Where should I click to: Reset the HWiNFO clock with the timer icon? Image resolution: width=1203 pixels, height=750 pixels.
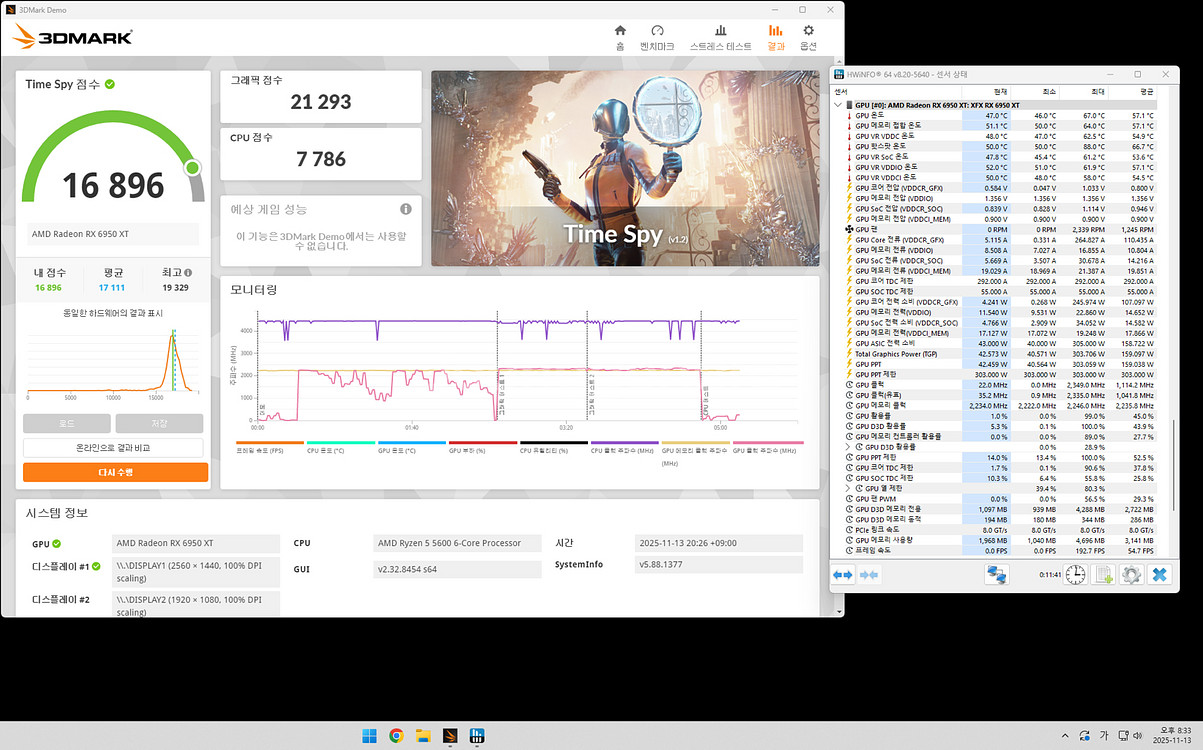[x=1075, y=574]
